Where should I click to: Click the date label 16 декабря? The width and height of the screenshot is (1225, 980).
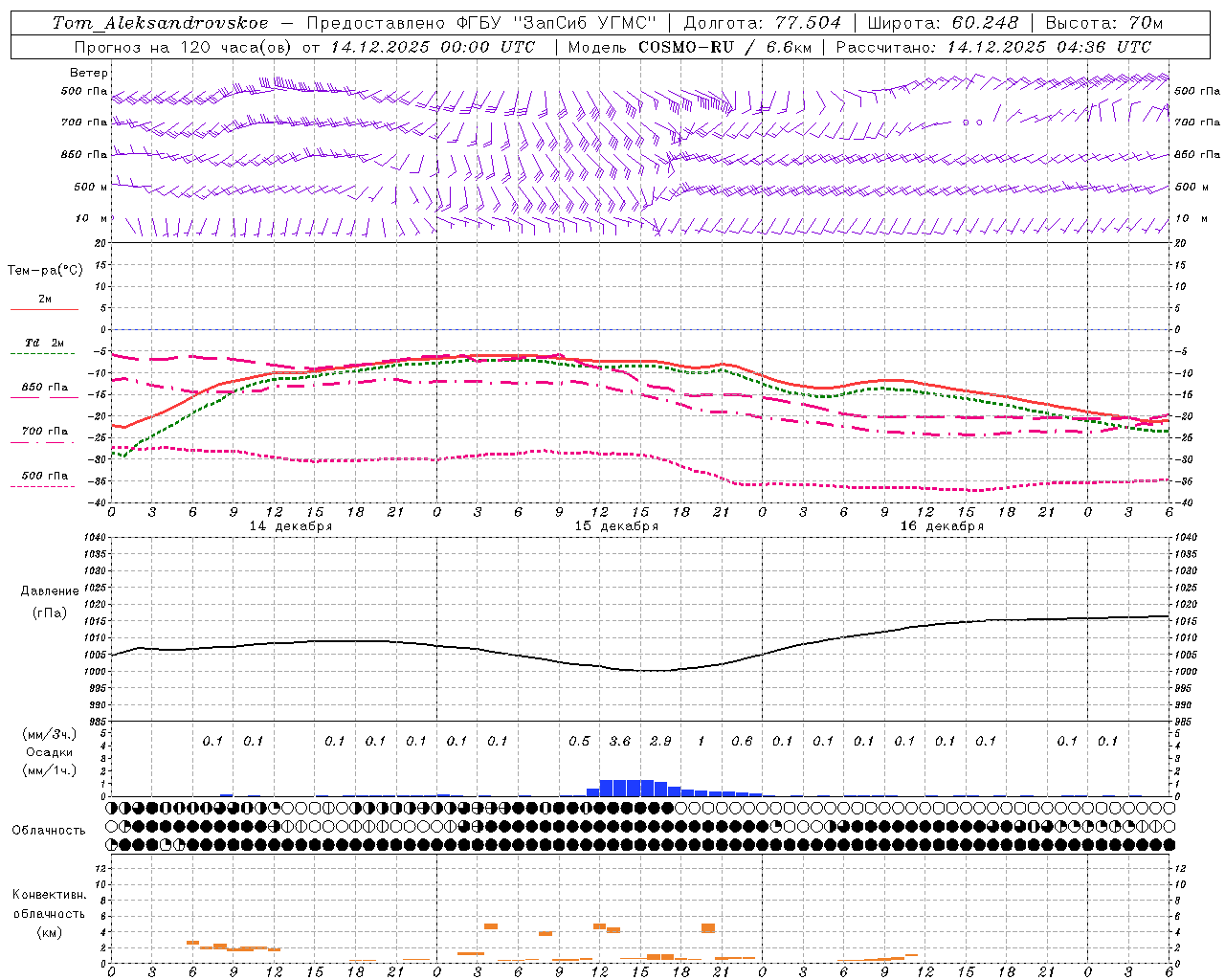click(x=942, y=526)
